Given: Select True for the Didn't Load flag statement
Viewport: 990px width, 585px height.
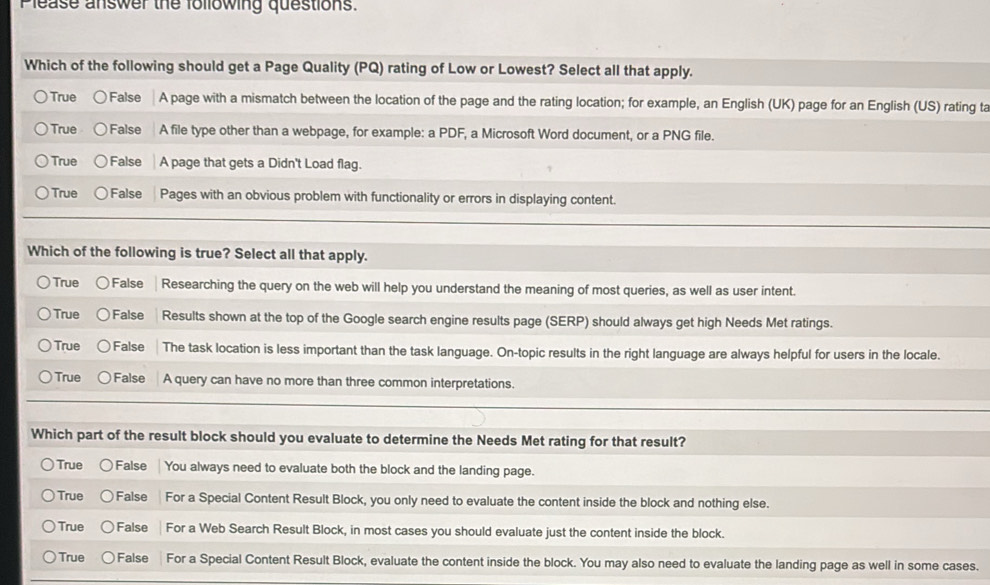Looking at the screenshot, I should 42,163.
